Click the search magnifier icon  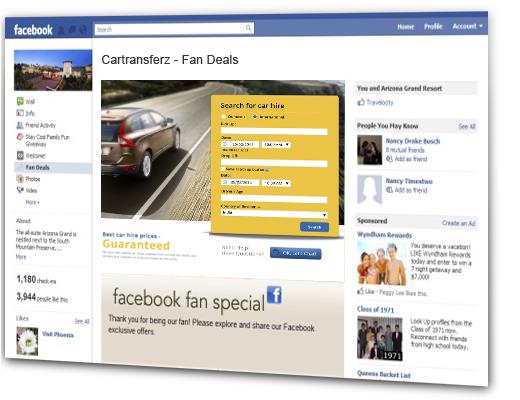[248, 28]
